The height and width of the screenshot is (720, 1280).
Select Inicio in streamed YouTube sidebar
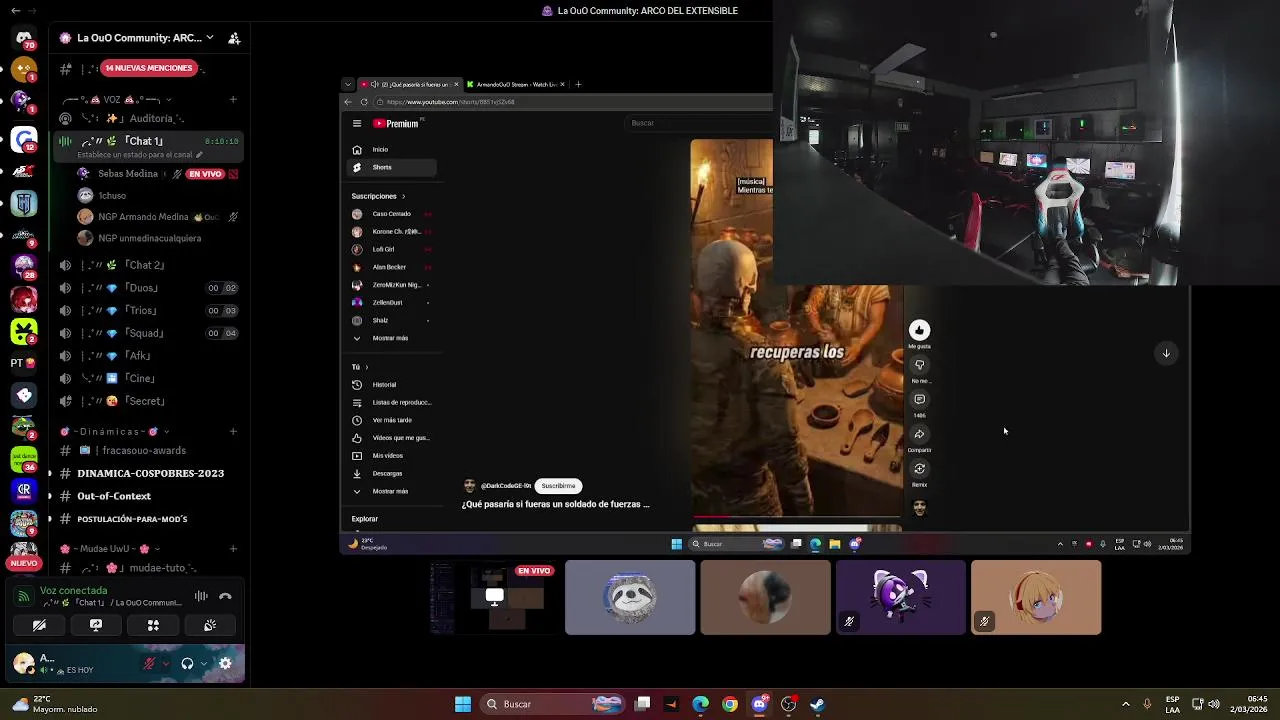tap(392, 150)
